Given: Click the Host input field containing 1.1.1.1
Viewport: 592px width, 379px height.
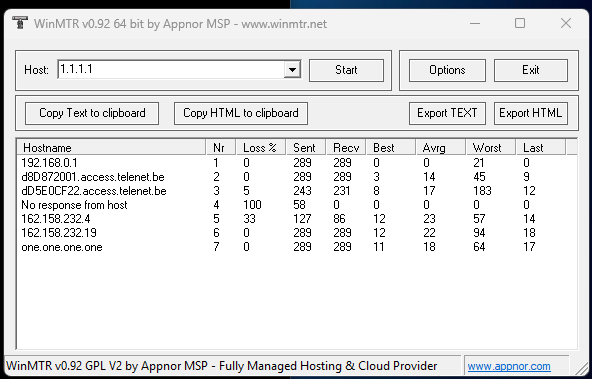Looking at the screenshot, I should coord(171,69).
